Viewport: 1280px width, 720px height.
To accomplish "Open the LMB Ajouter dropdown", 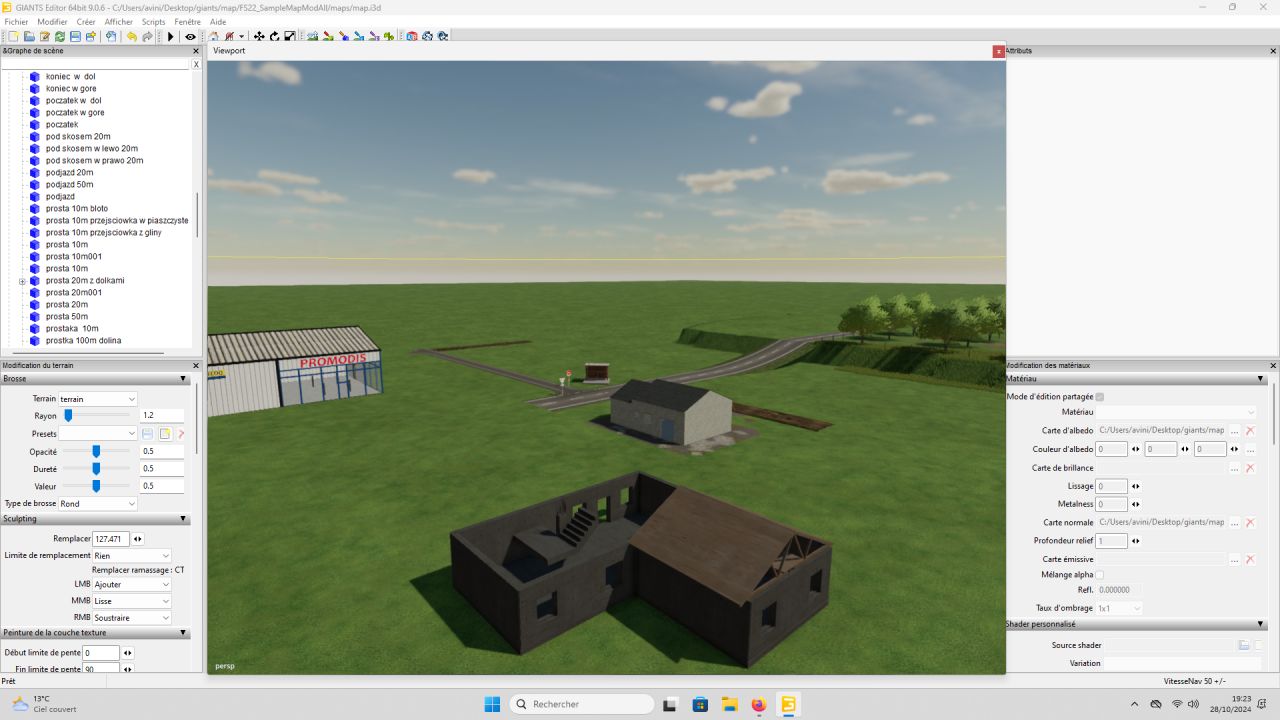I will [x=132, y=584].
